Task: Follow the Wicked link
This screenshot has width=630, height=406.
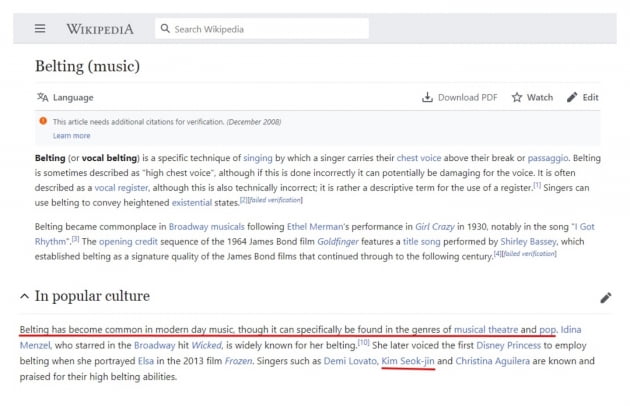Action: tap(206, 345)
